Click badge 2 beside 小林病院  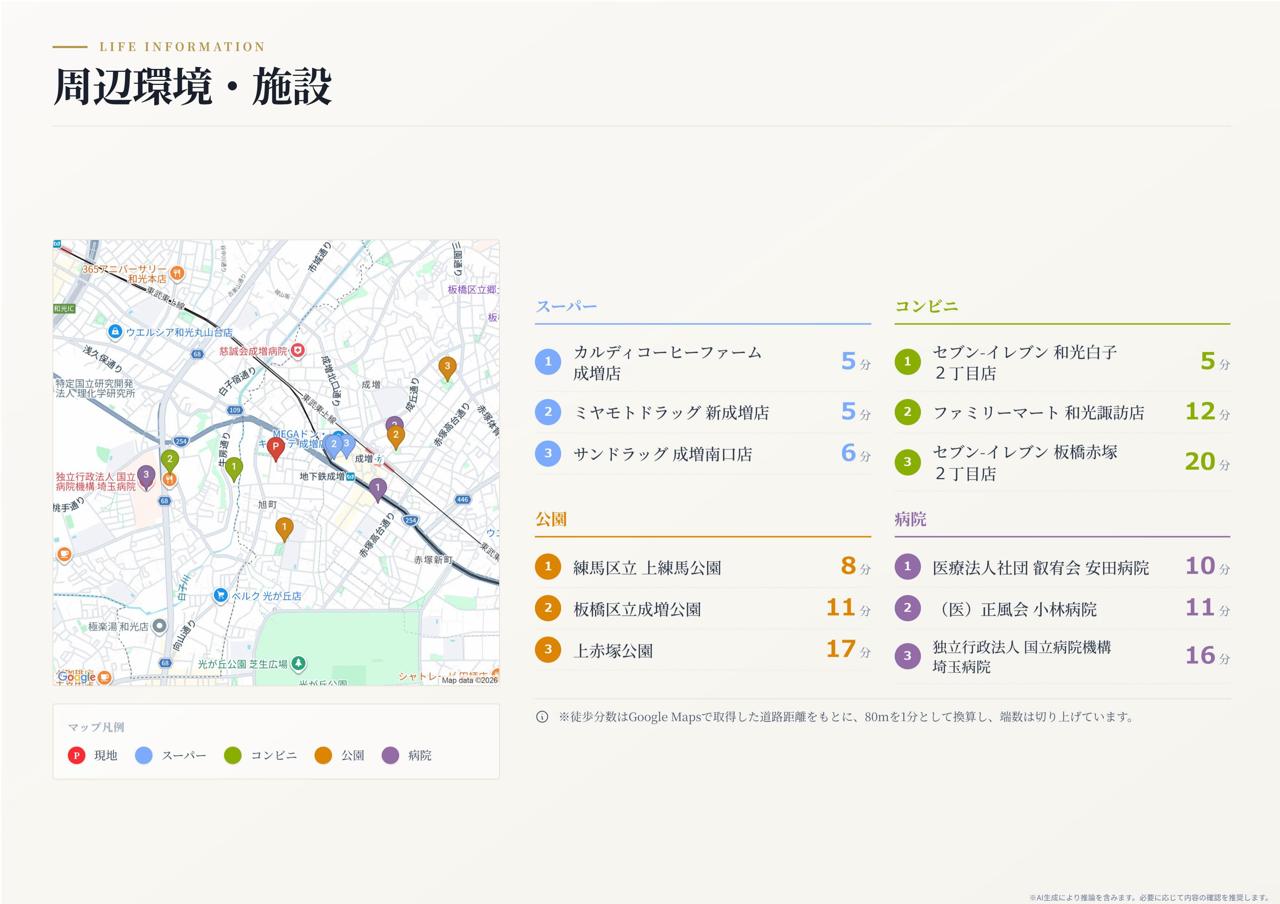(x=907, y=608)
